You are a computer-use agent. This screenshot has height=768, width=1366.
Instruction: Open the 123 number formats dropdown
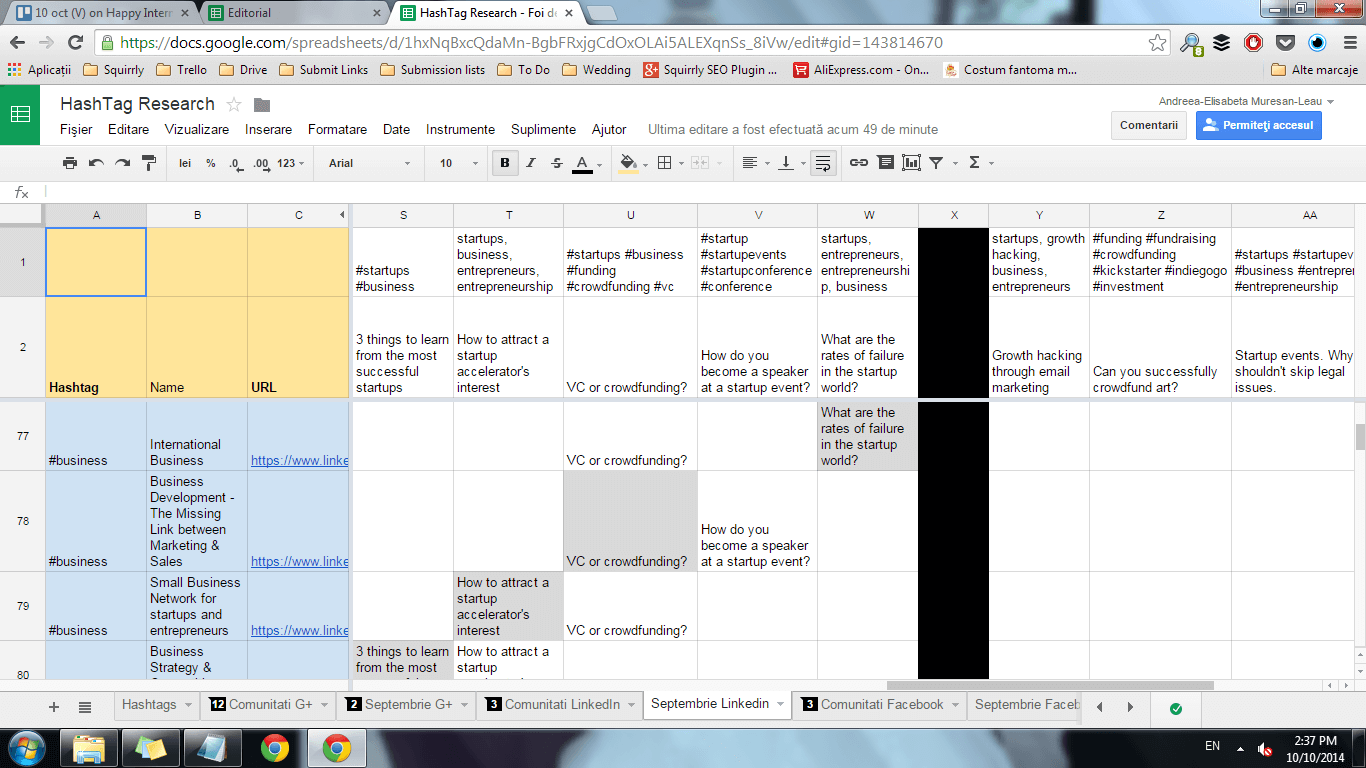(291, 163)
